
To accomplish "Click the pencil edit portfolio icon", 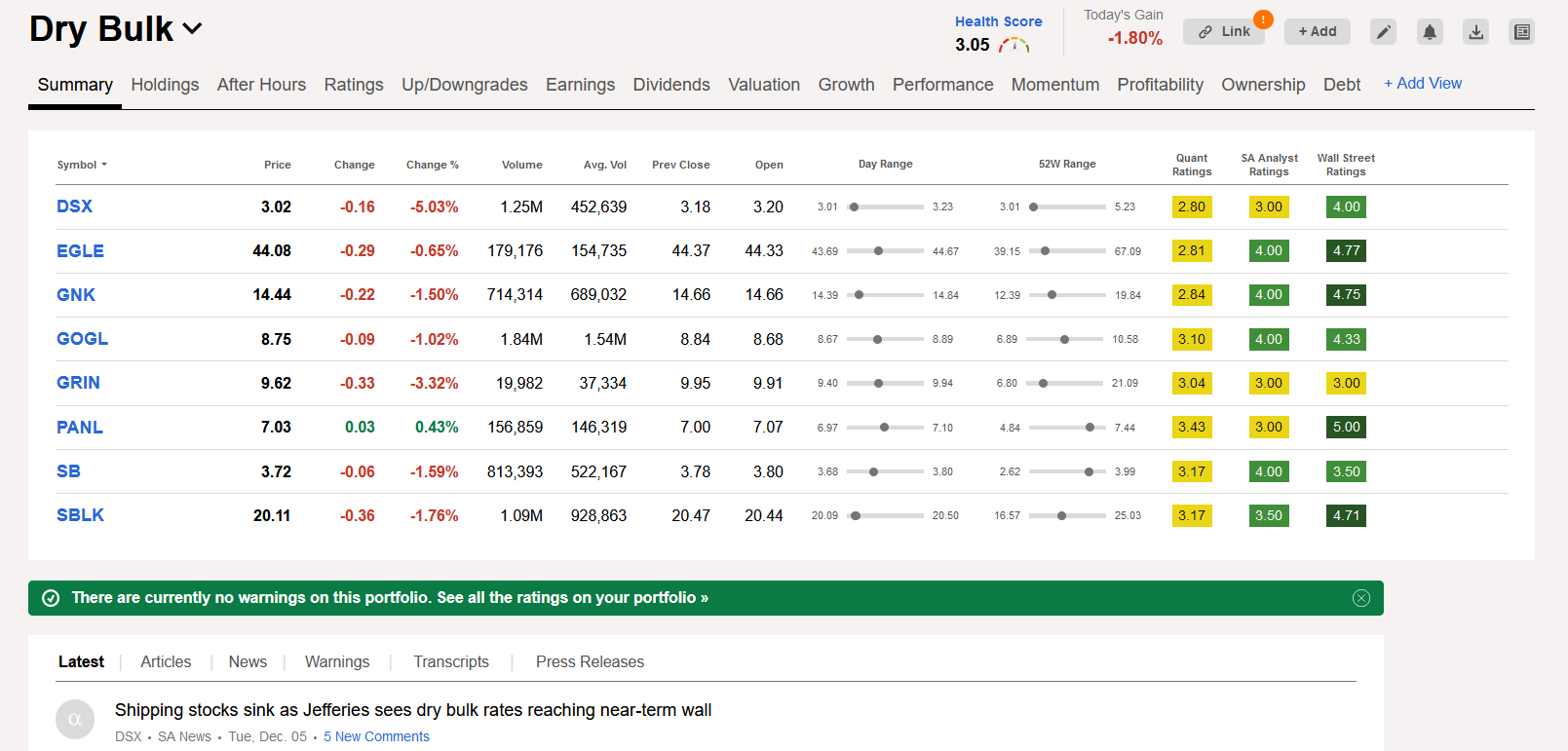I will [1383, 32].
